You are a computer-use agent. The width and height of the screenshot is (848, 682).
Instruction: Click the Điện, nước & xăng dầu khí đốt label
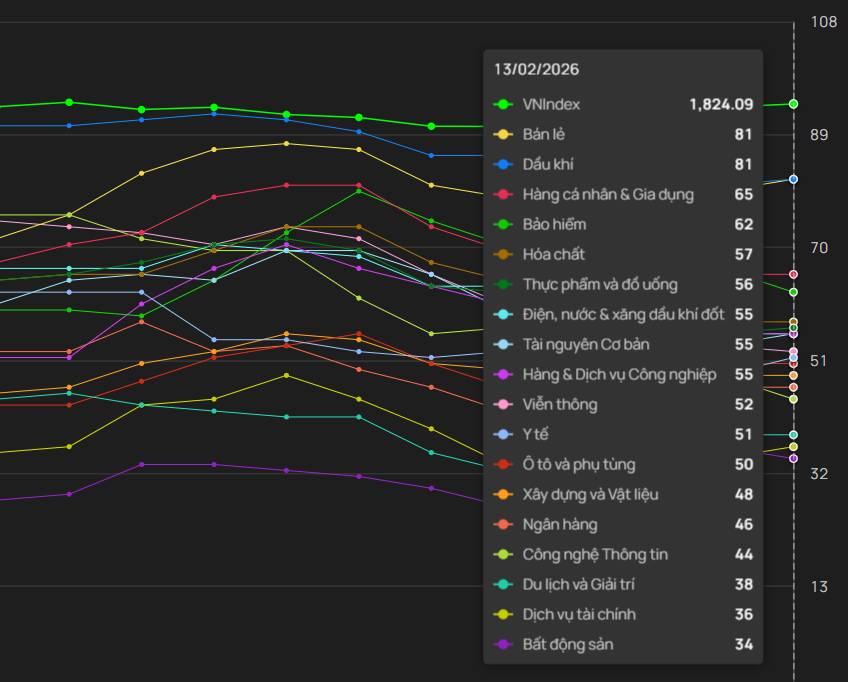pyautogui.click(x=623, y=315)
